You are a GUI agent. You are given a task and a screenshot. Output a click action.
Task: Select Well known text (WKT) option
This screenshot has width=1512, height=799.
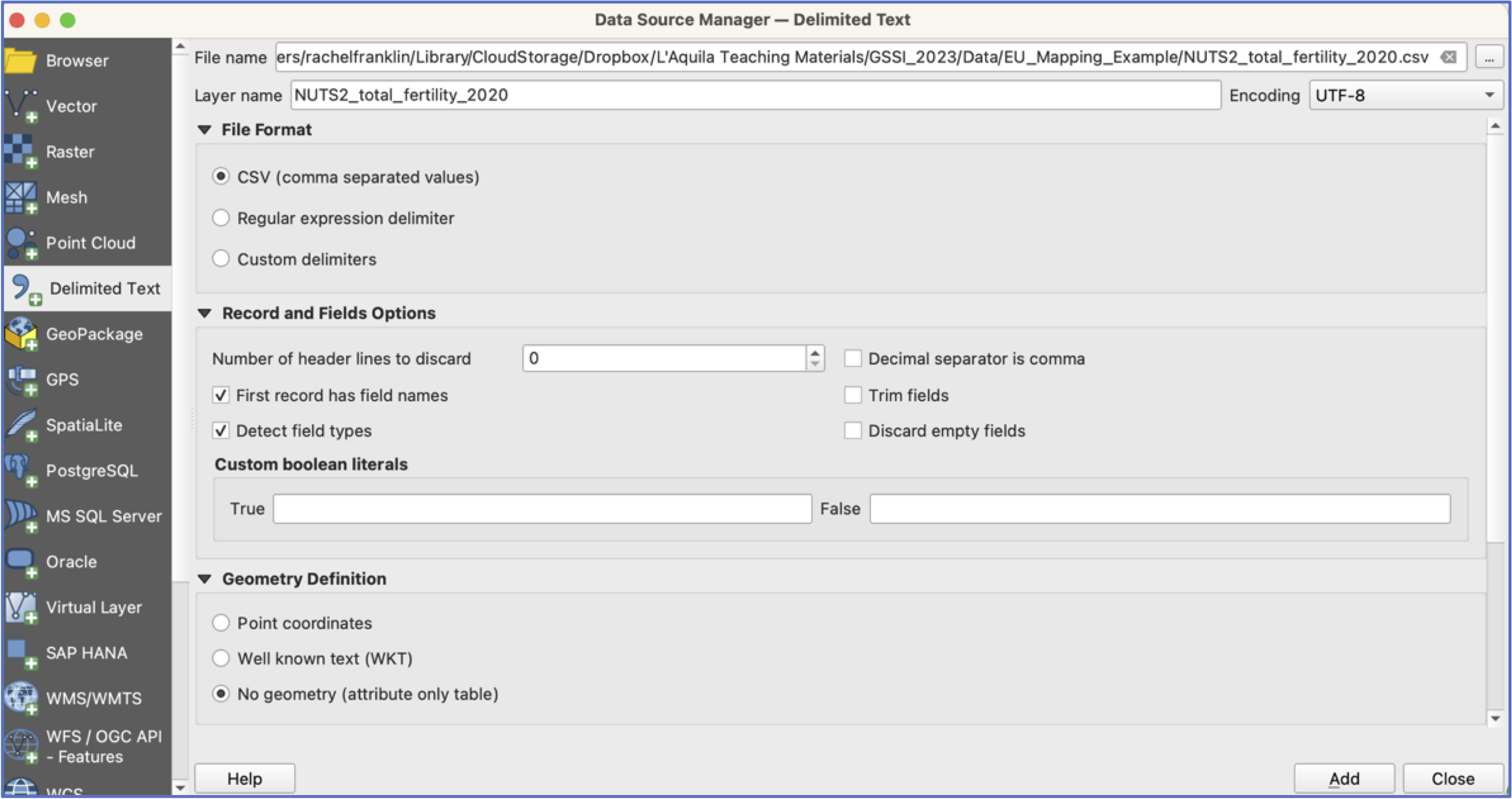point(221,658)
